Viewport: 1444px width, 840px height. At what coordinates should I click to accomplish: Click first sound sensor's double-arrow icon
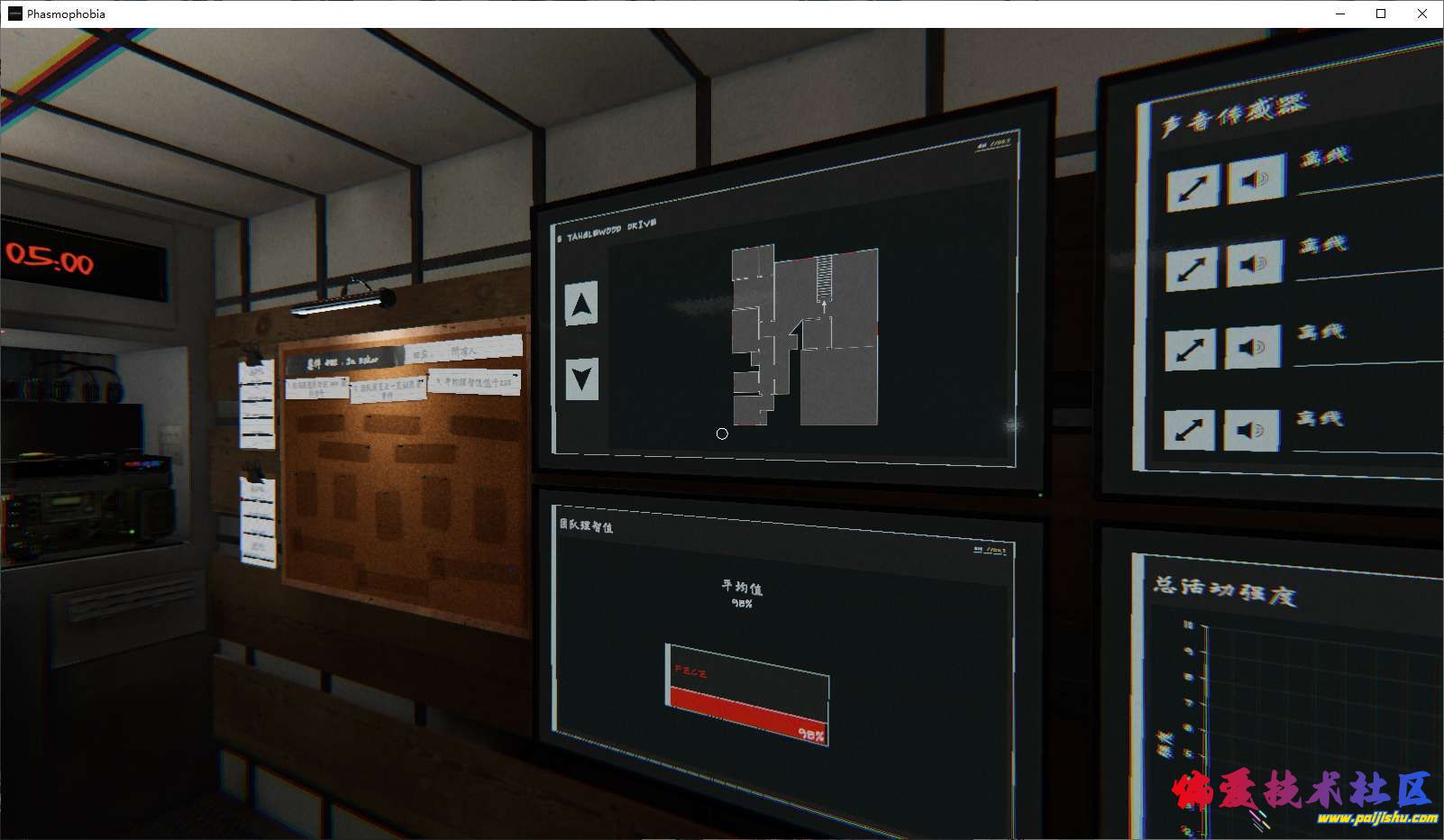[1193, 188]
